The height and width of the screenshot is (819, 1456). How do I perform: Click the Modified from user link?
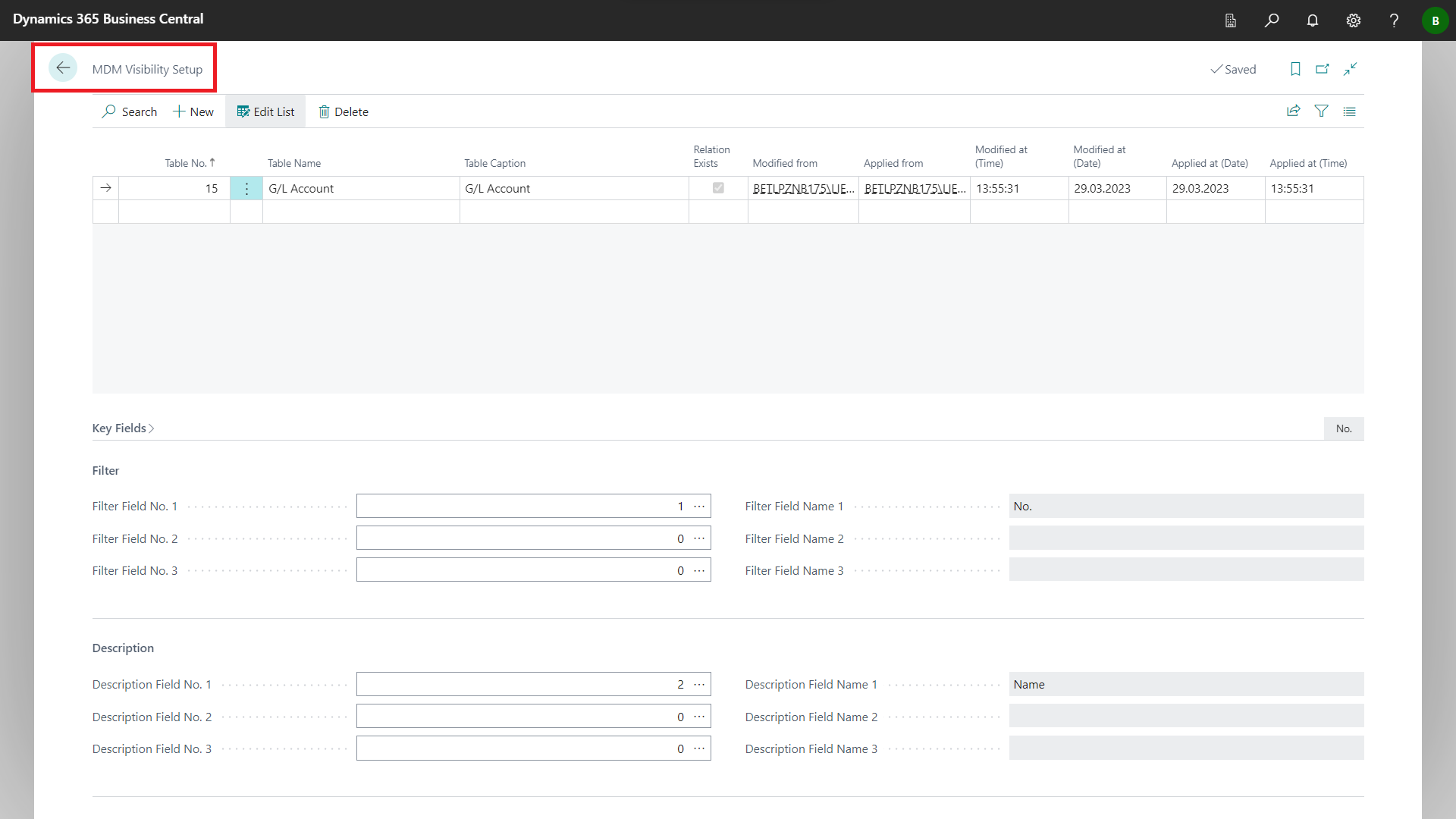[x=803, y=189]
